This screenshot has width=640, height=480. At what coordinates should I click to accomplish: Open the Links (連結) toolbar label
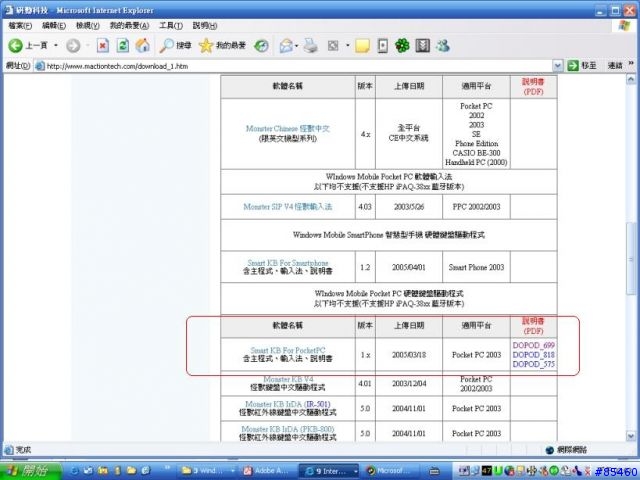[x=615, y=65]
